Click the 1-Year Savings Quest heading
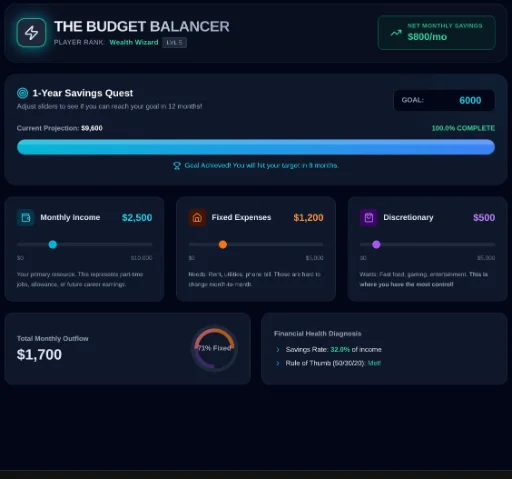 point(83,93)
